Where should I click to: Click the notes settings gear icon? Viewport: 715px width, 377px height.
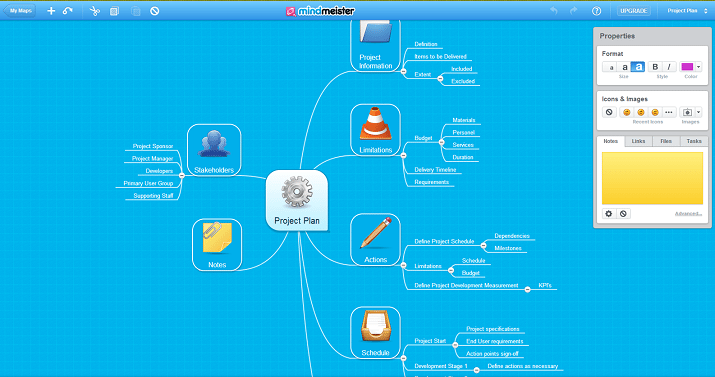click(609, 213)
